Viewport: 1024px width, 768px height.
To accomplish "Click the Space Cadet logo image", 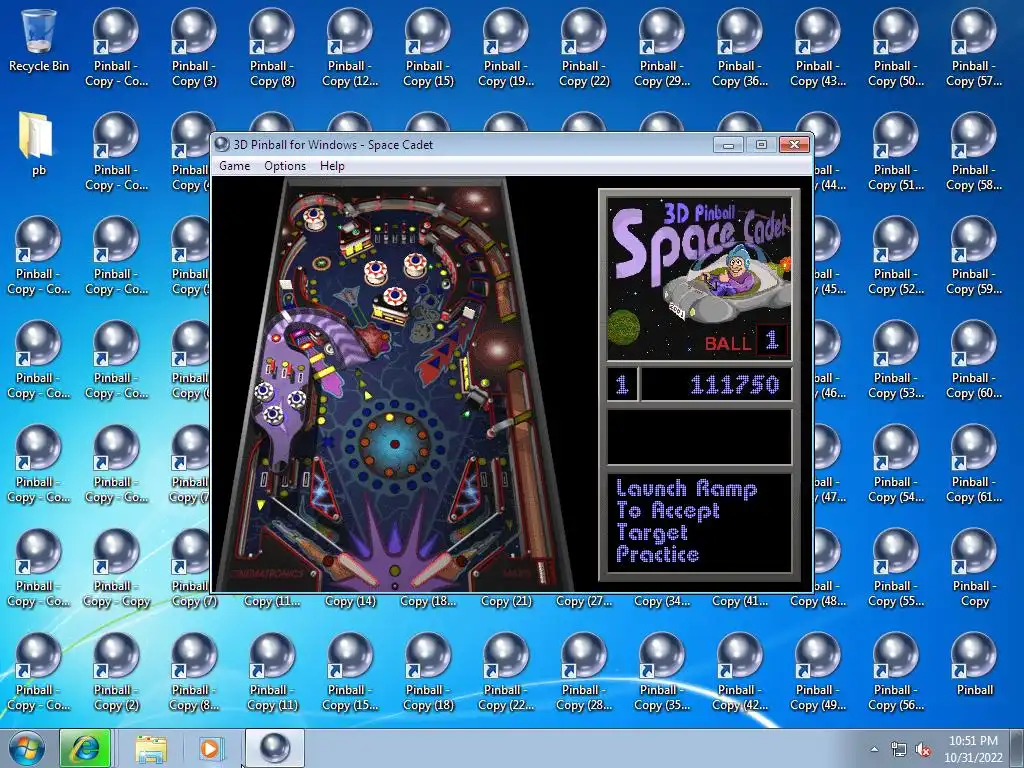I will click(x=699, y=278).
